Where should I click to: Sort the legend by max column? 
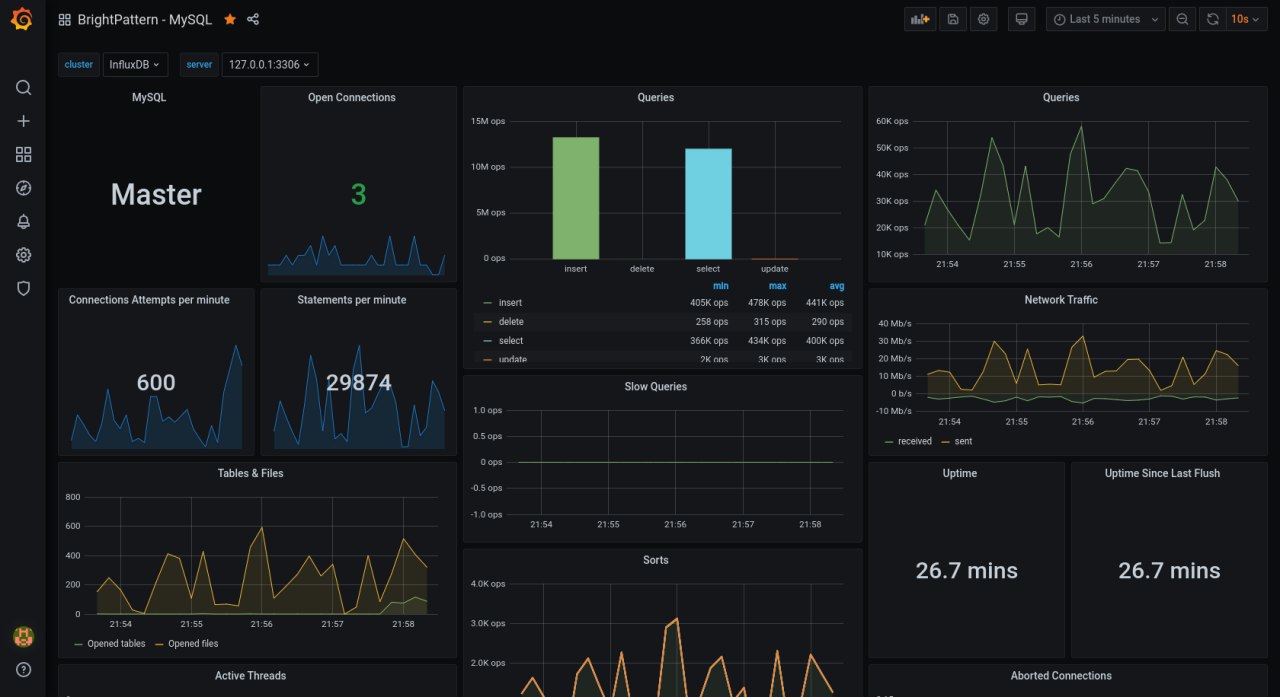777,286
